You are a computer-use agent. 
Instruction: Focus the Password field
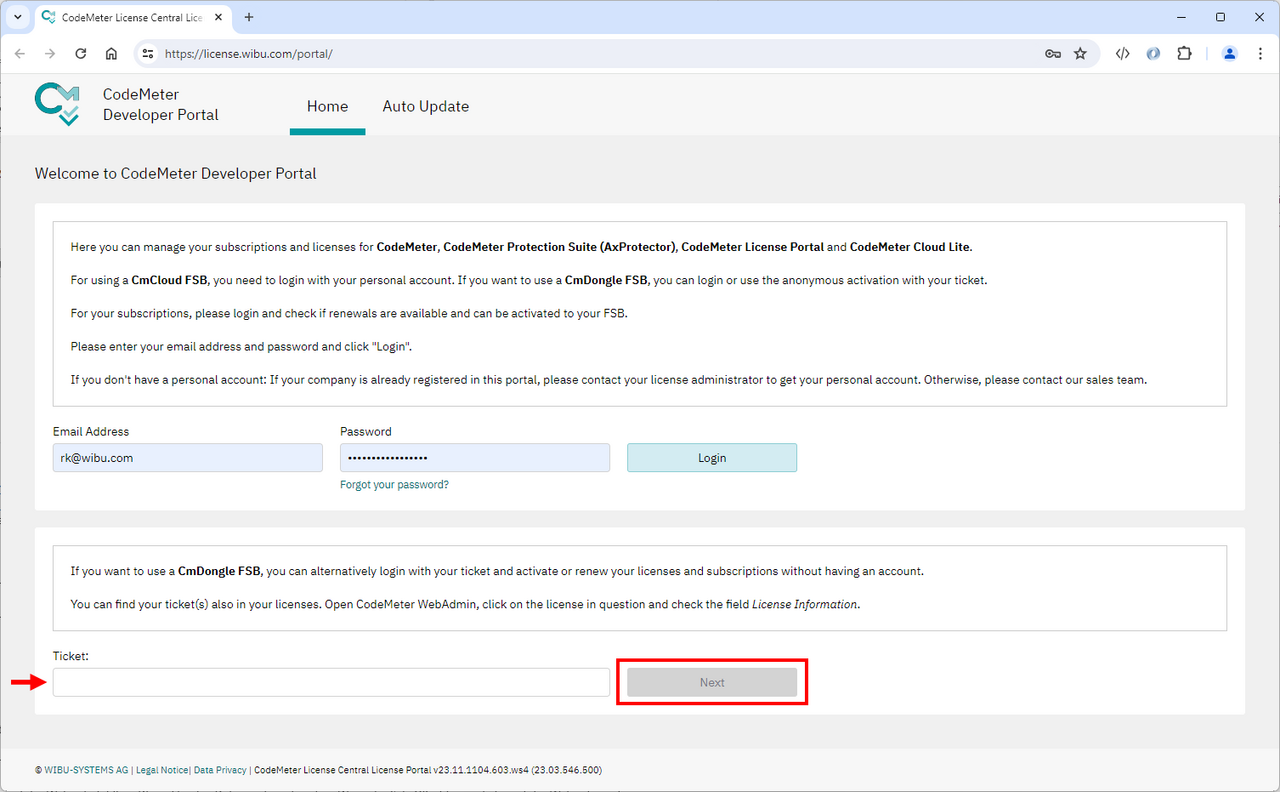point(475,458)
